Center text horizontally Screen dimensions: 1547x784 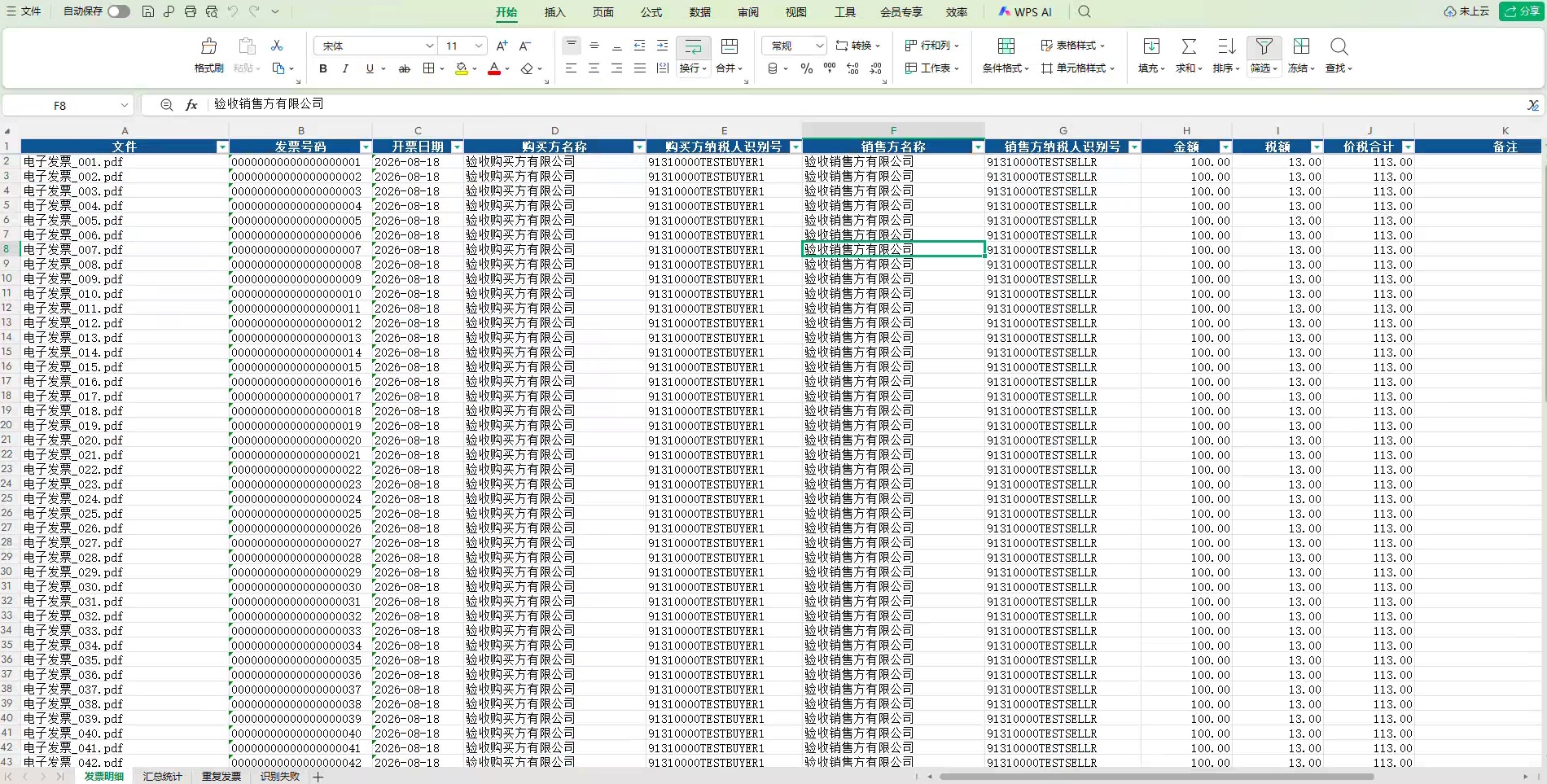click(594, 68)
